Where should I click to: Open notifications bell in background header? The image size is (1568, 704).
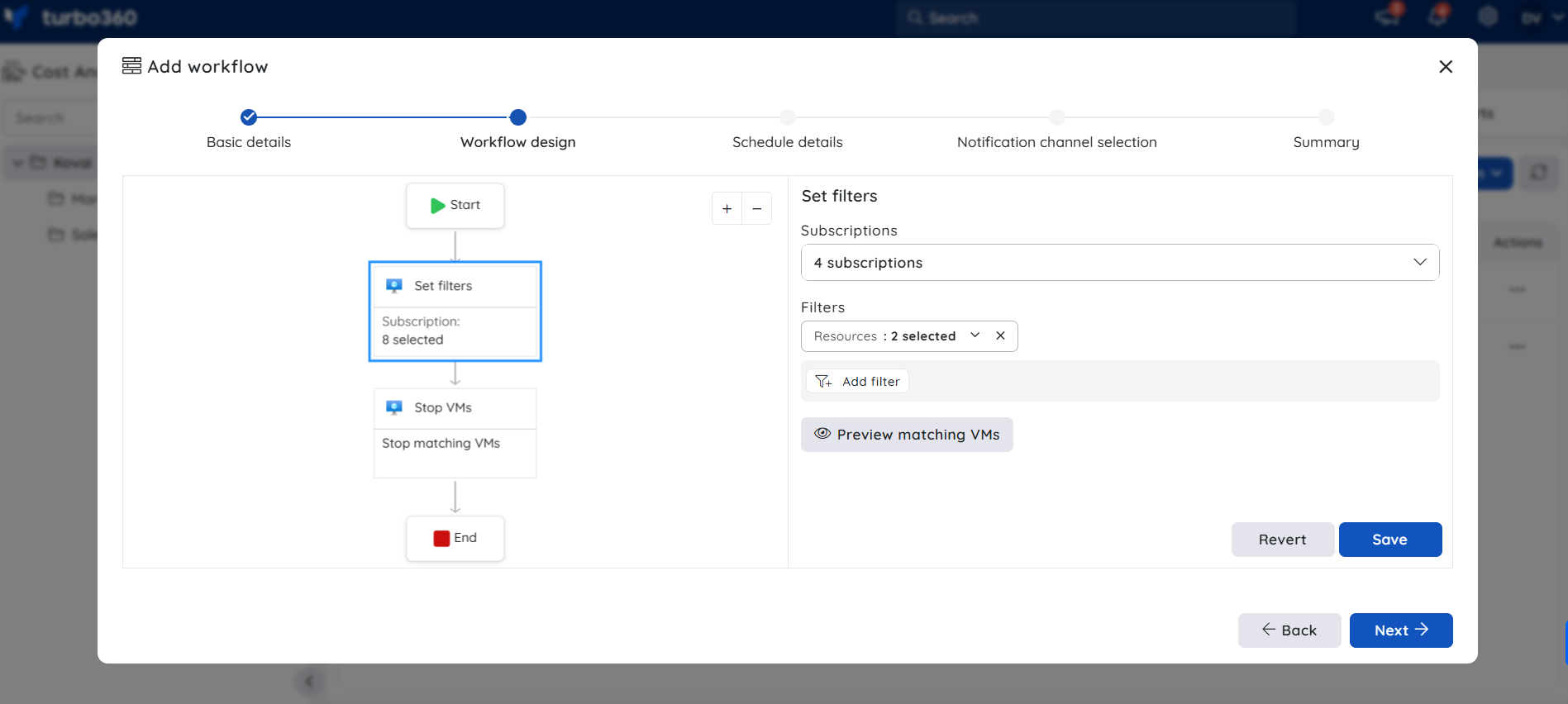(x=1438, y=15)
